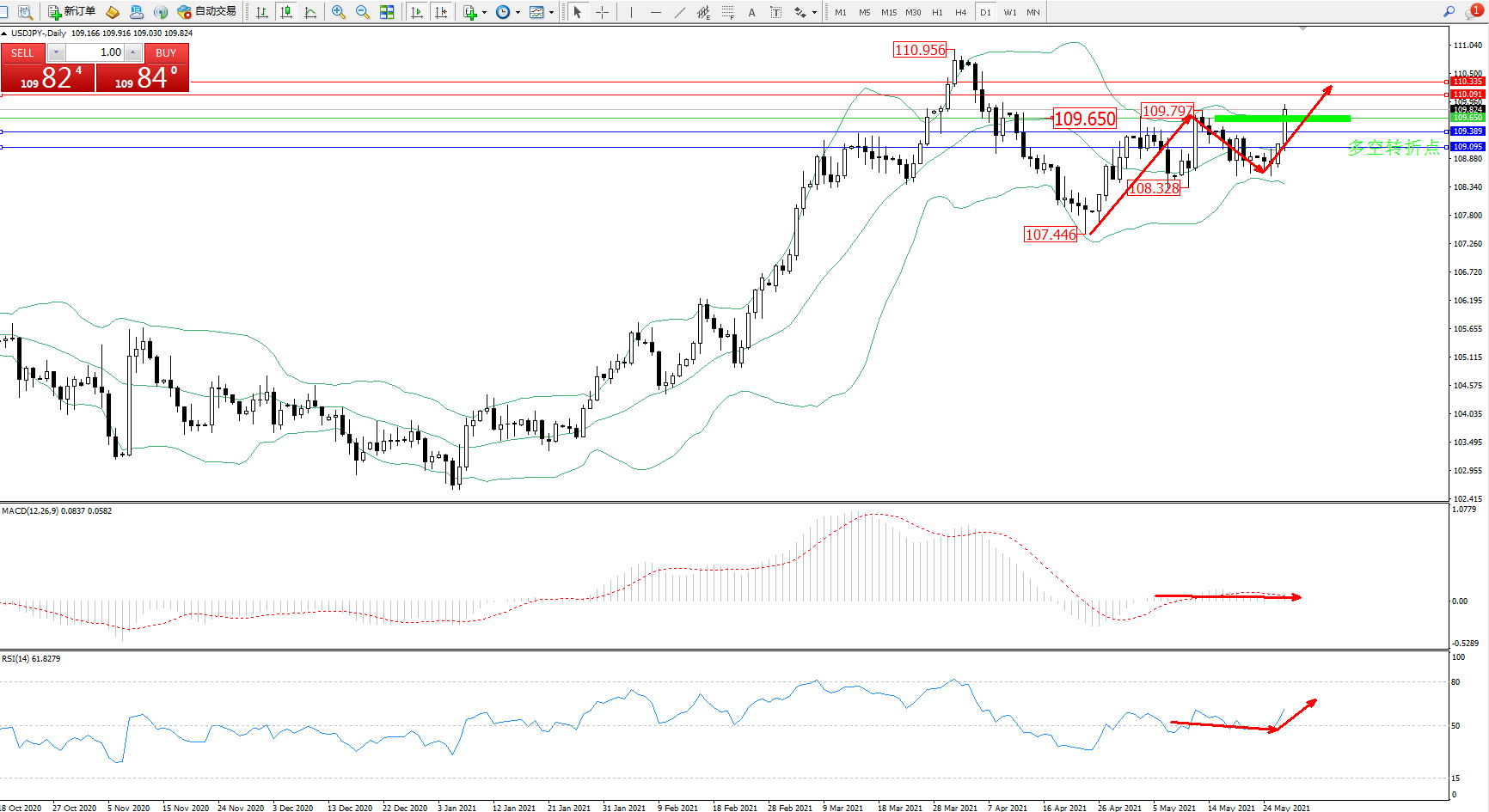Open the search magnifier icon
Screen dimensions: 1489x812
[1449, 12]
